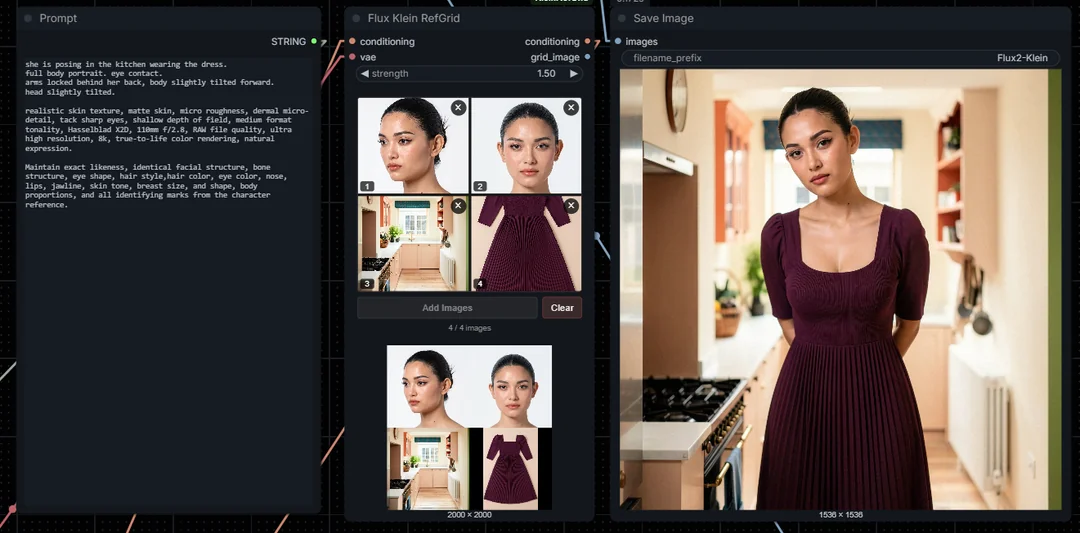Click the grid_image output connector dot
1080x533 pixels.
(x=588, y=57)
